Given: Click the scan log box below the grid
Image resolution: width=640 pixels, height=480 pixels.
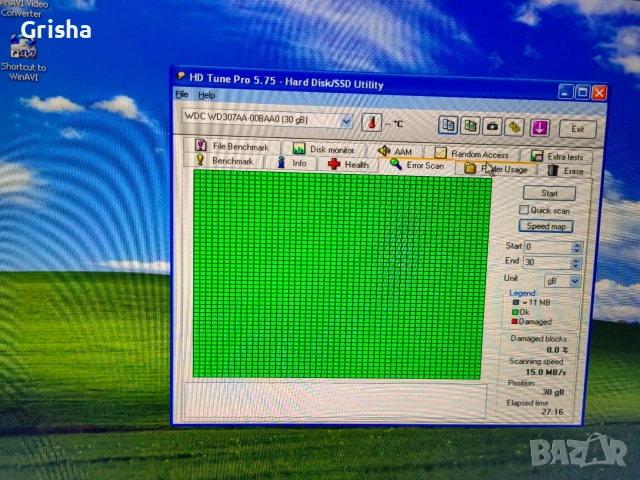Looking at the screenshot, I should click(335, 400).
